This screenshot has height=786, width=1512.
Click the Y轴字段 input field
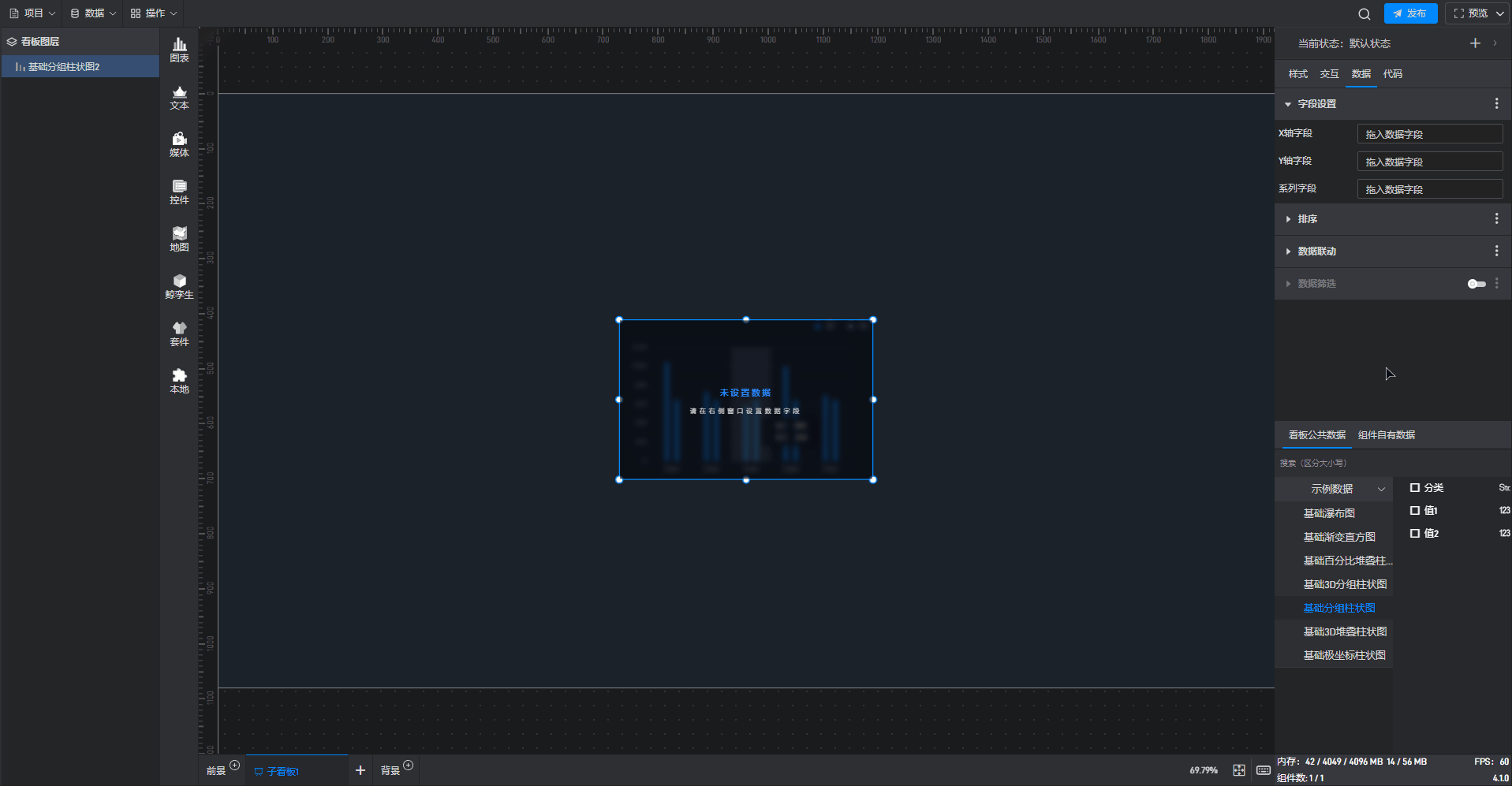coord(1429,162)
